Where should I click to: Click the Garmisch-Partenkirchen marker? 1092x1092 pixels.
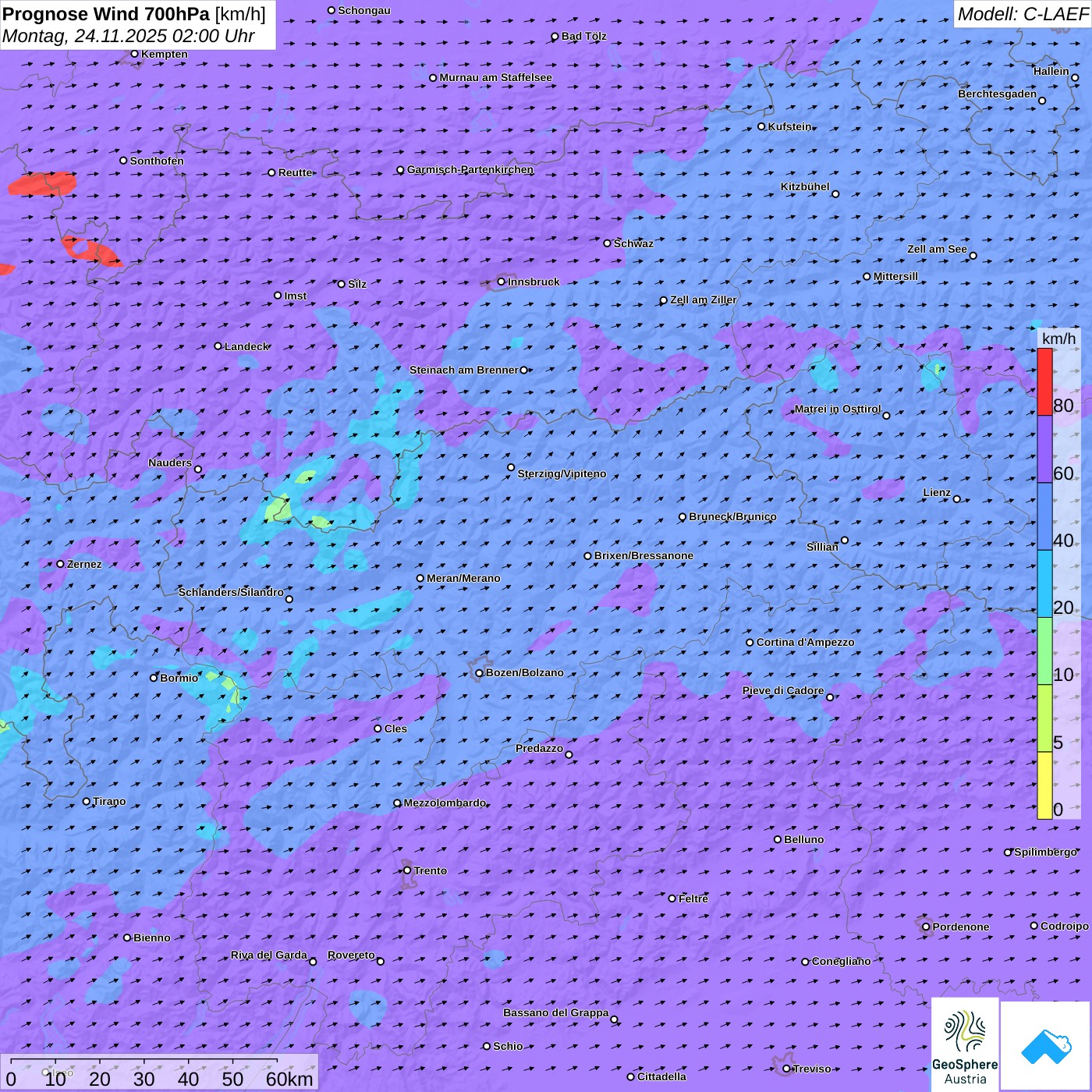pos(400,170)
